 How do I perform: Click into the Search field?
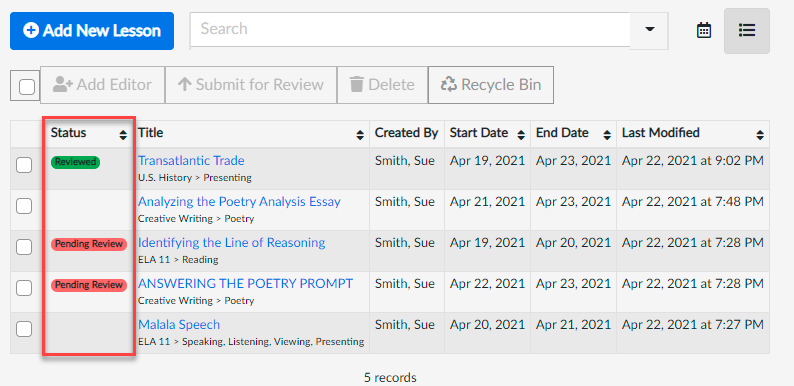point(410,29)
